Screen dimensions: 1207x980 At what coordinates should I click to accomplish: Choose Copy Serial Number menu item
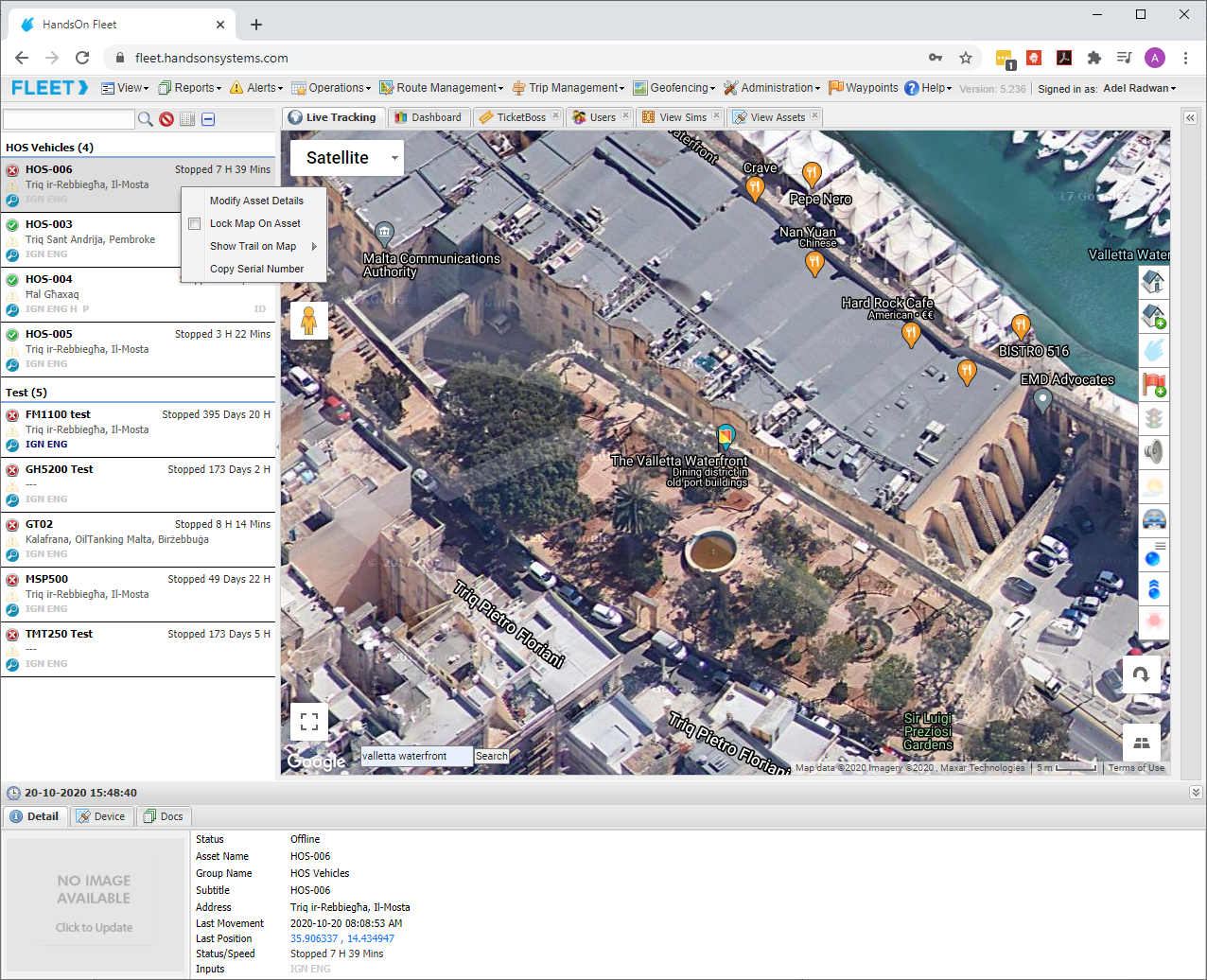[256, 269]
